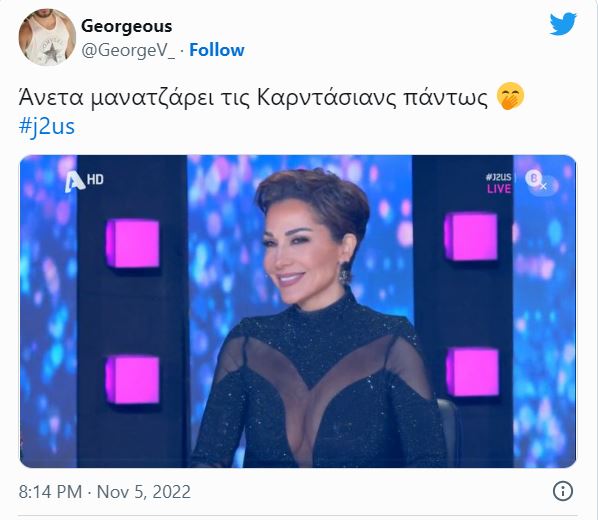Click the Alpha HD channel logo in the image

(x=84, y=181)
